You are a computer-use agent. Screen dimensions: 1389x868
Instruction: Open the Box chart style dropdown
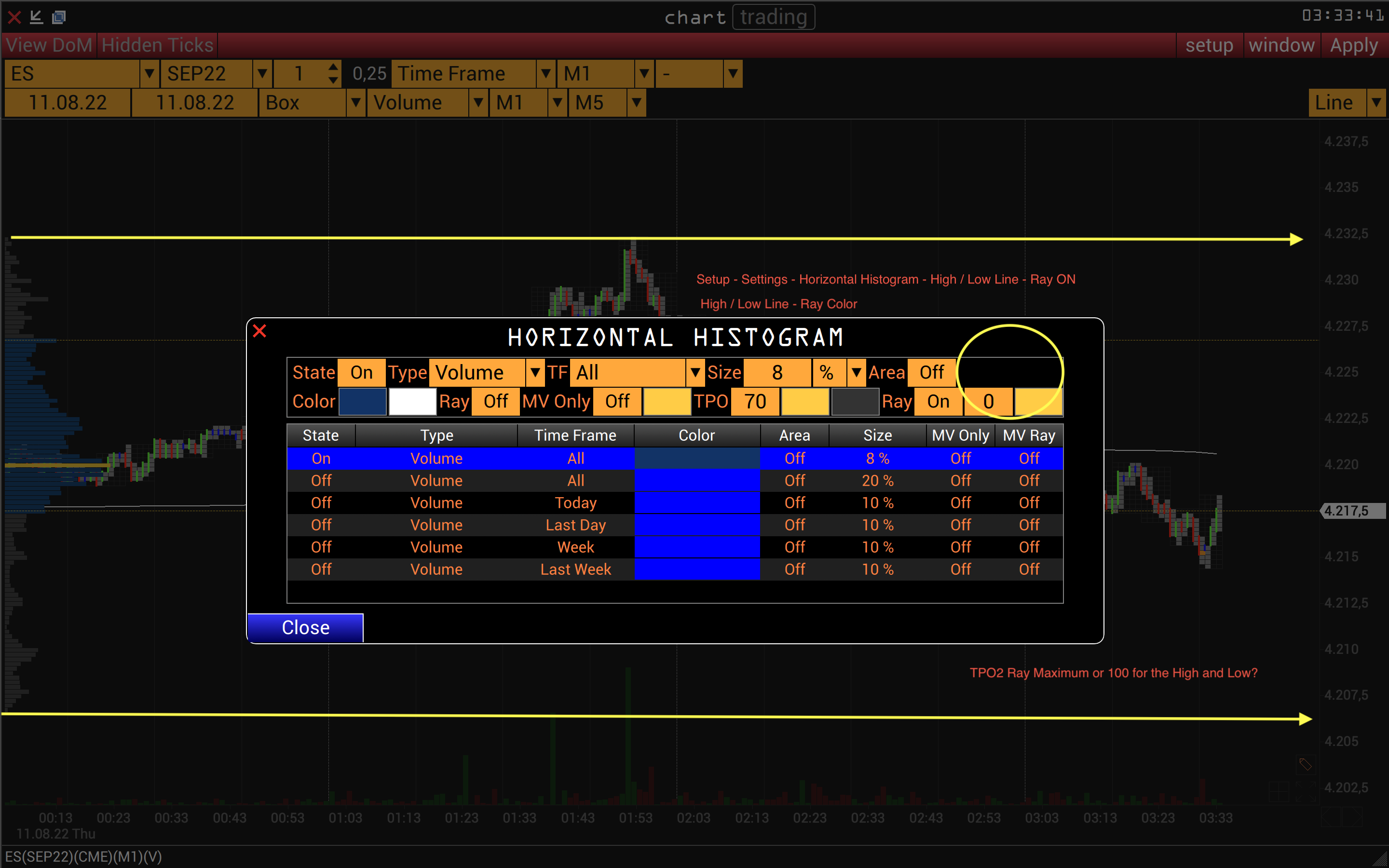(356, 103)
